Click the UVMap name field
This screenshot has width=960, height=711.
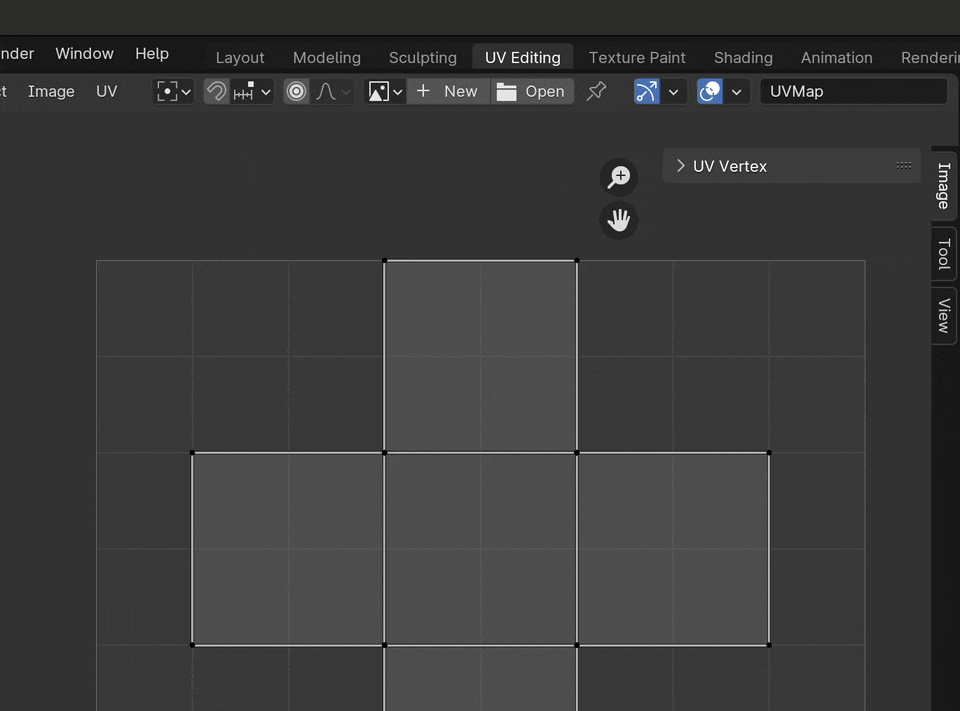click(853, 92)
